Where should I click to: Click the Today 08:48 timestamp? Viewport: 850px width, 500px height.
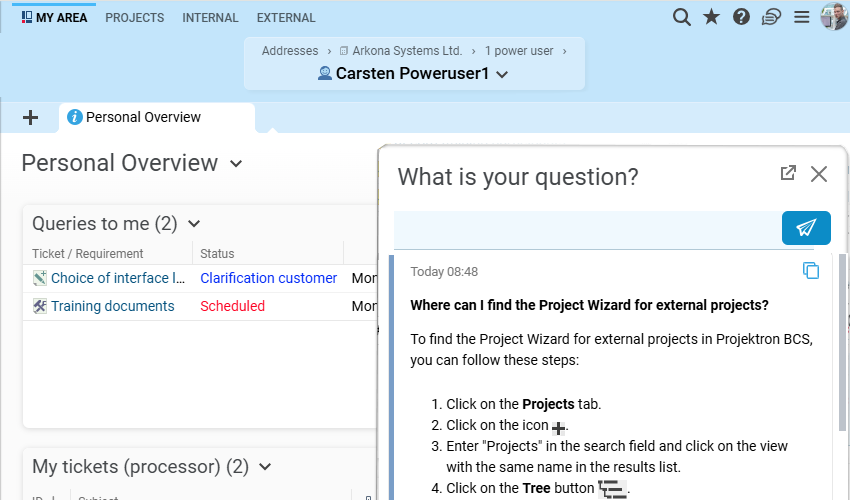tap(444, 272)
